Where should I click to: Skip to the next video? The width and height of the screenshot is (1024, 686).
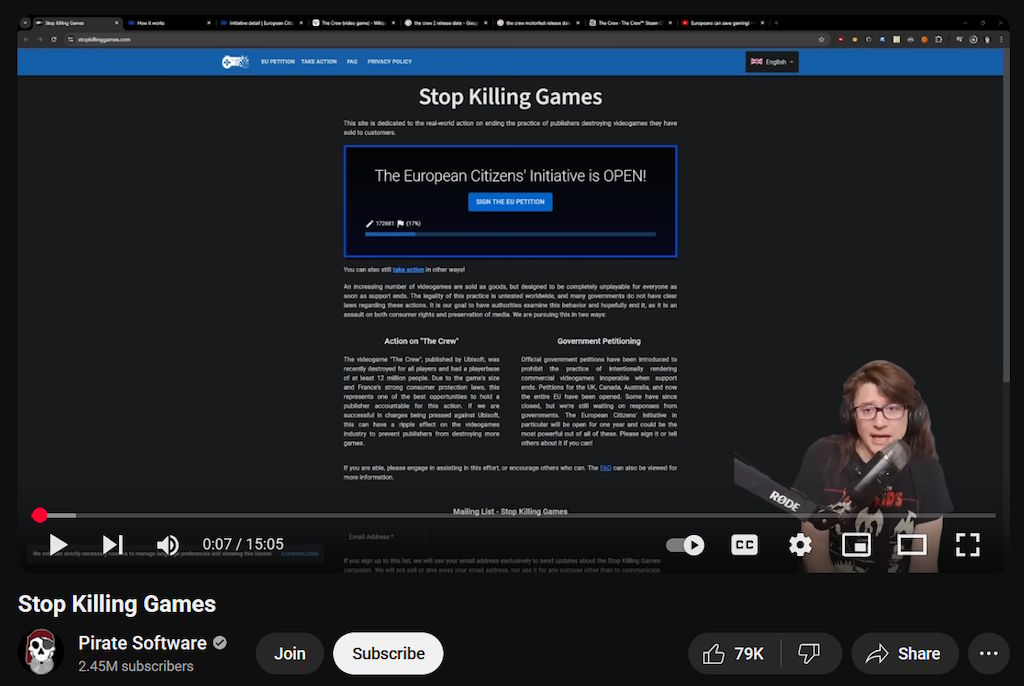[x=112, y=544]
